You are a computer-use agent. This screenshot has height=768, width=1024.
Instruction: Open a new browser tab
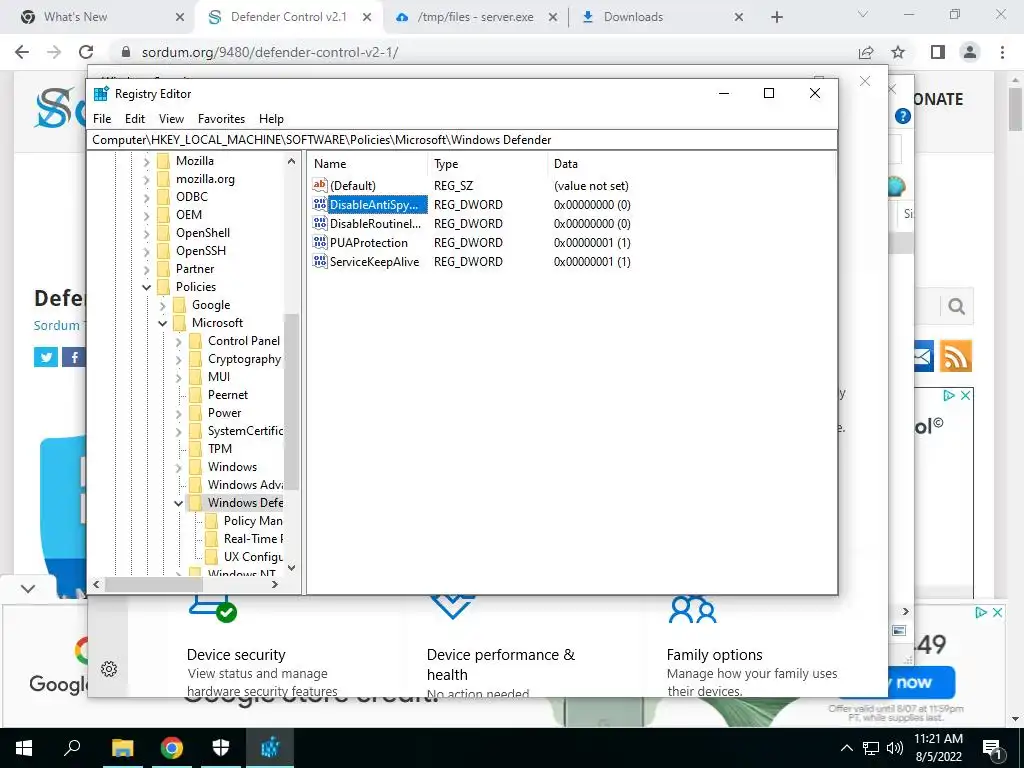click(776, 18)
